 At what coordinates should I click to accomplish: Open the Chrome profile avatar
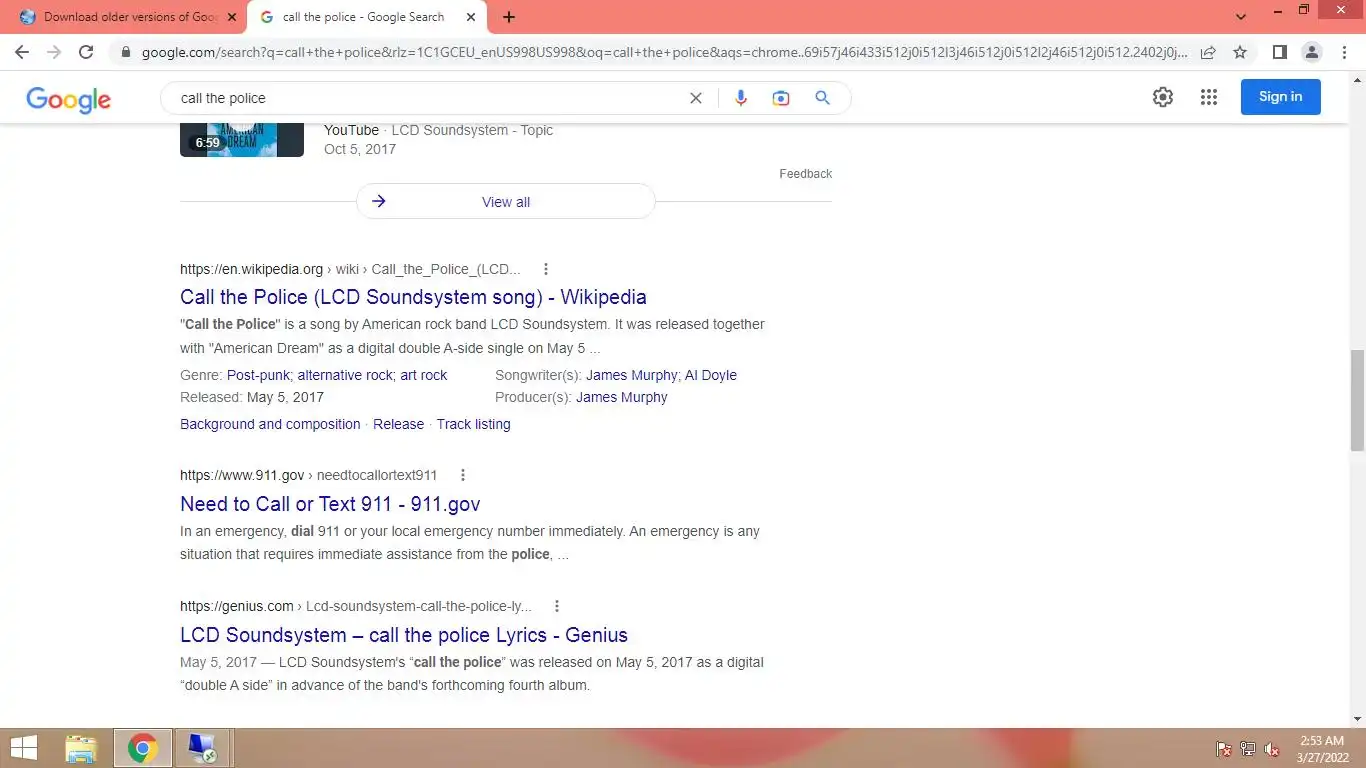tap(1312, 52)
